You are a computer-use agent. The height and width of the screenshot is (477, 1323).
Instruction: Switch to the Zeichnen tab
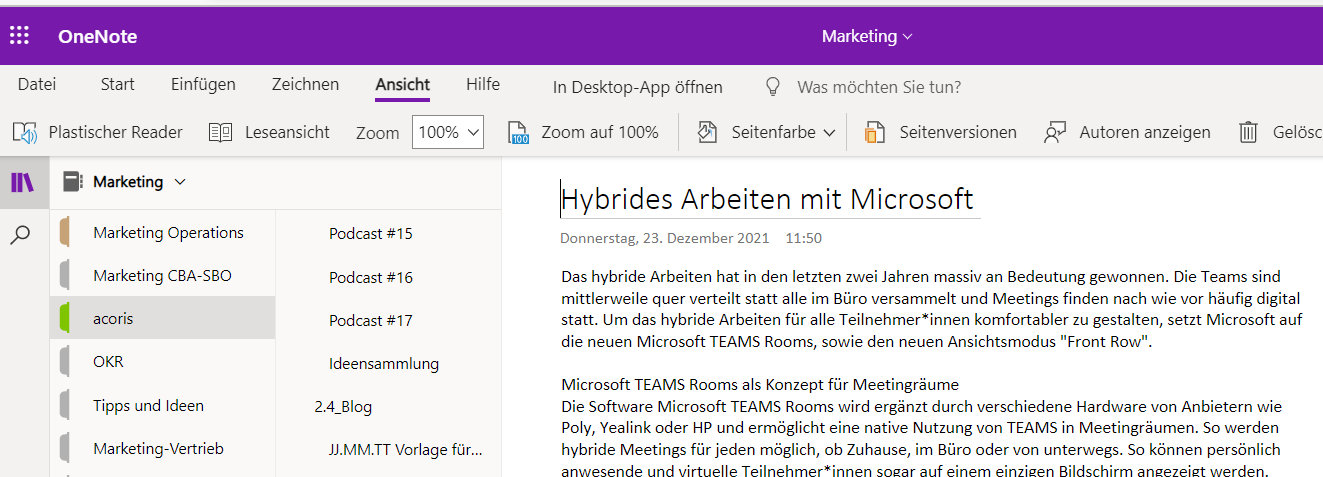tap(305, 85)
